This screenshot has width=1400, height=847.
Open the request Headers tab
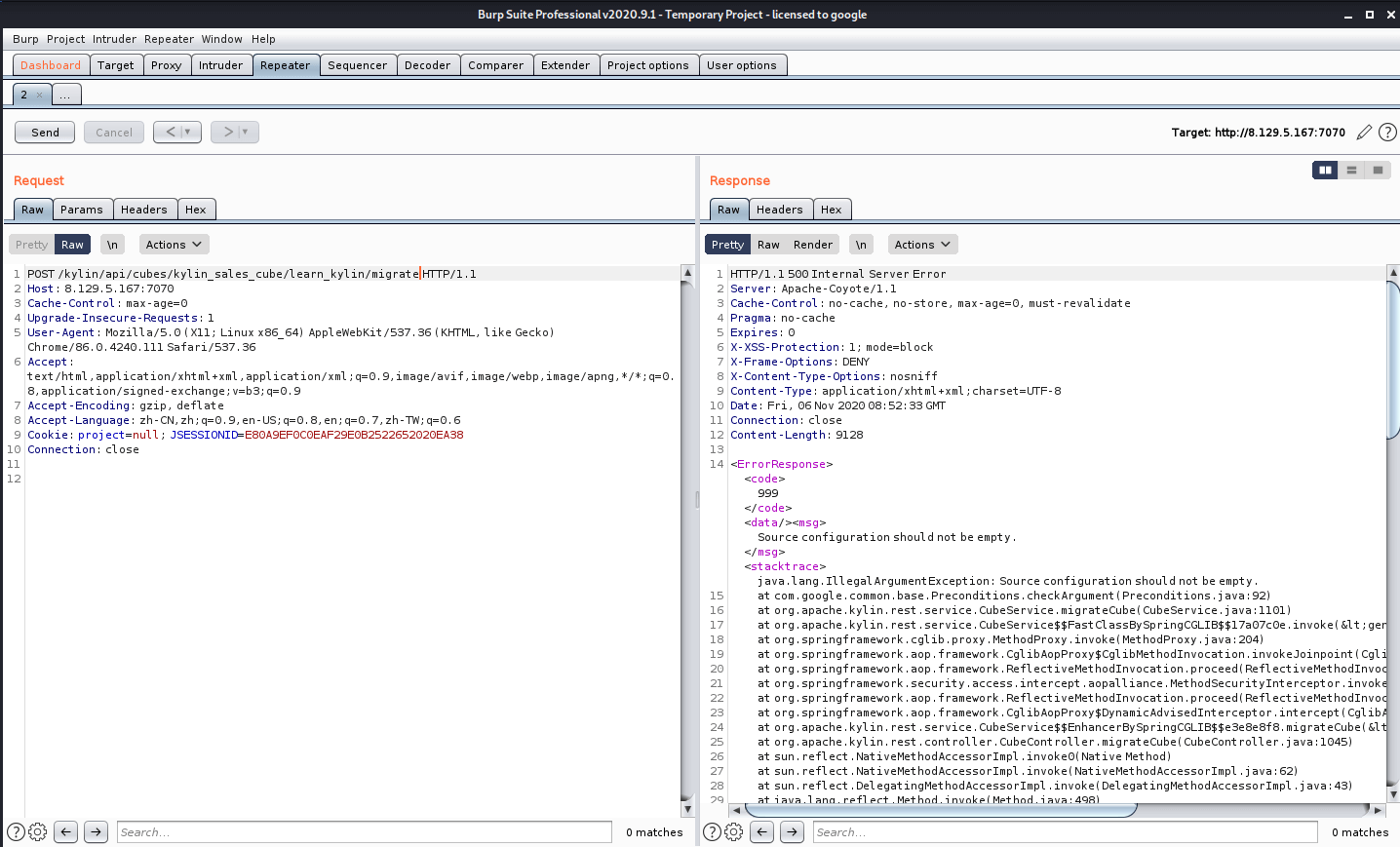point(143,210)
